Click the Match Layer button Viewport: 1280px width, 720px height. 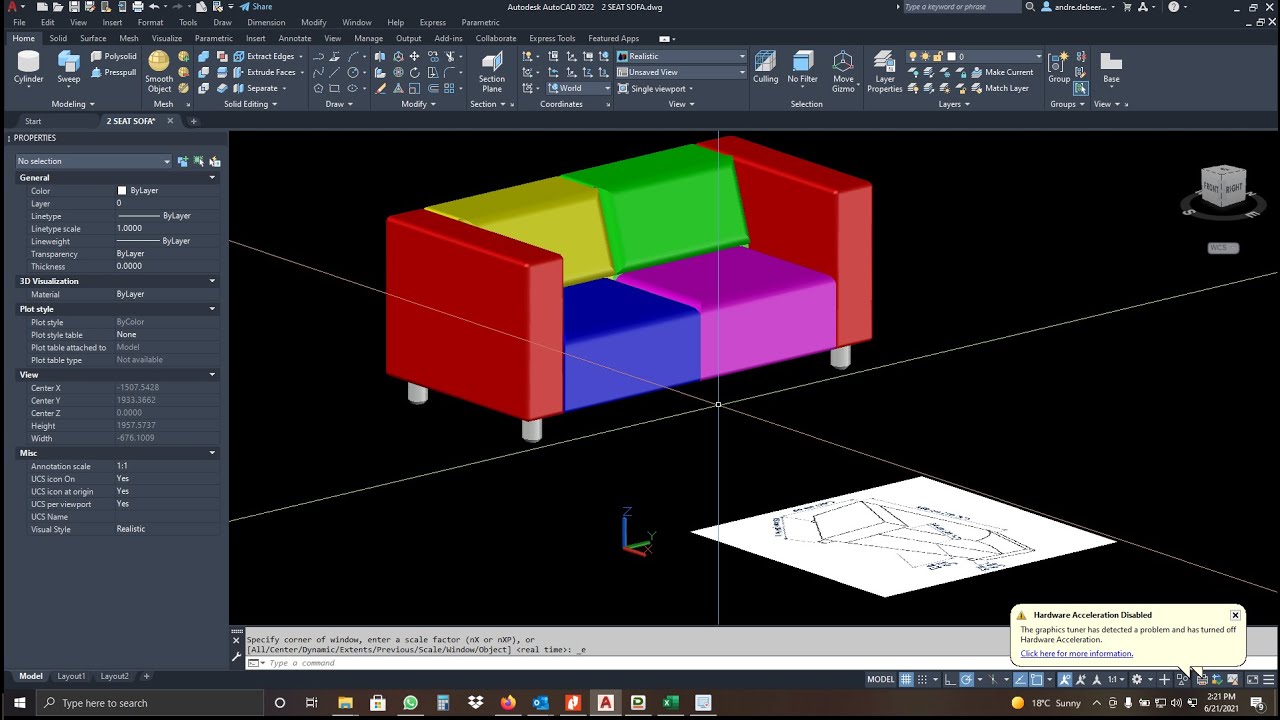999,88
